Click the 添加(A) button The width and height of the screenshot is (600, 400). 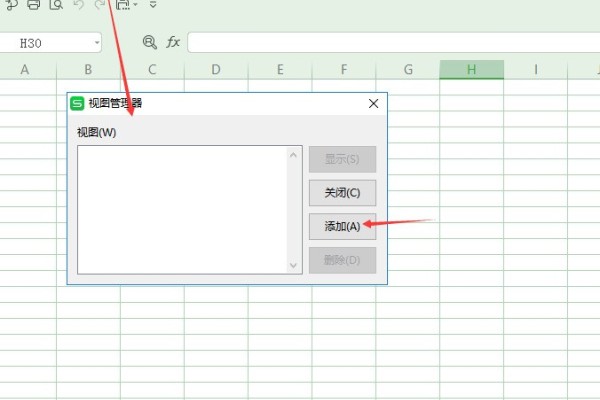(342, 226)
